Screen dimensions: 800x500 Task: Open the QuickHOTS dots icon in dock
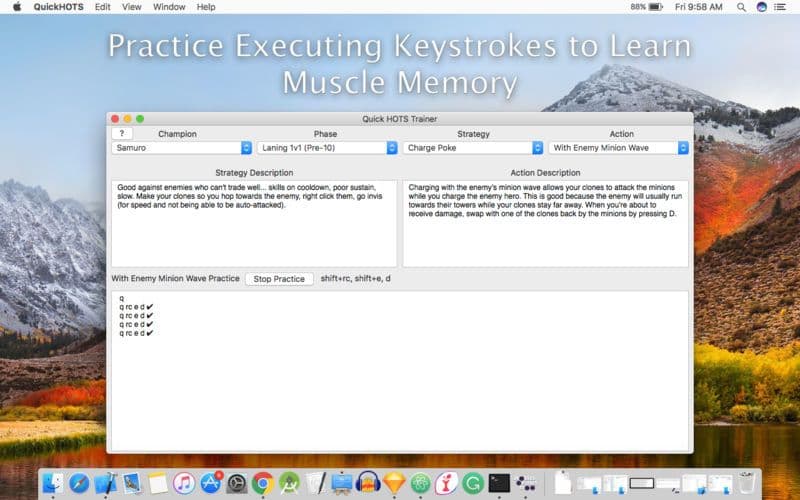click(526, 483)
